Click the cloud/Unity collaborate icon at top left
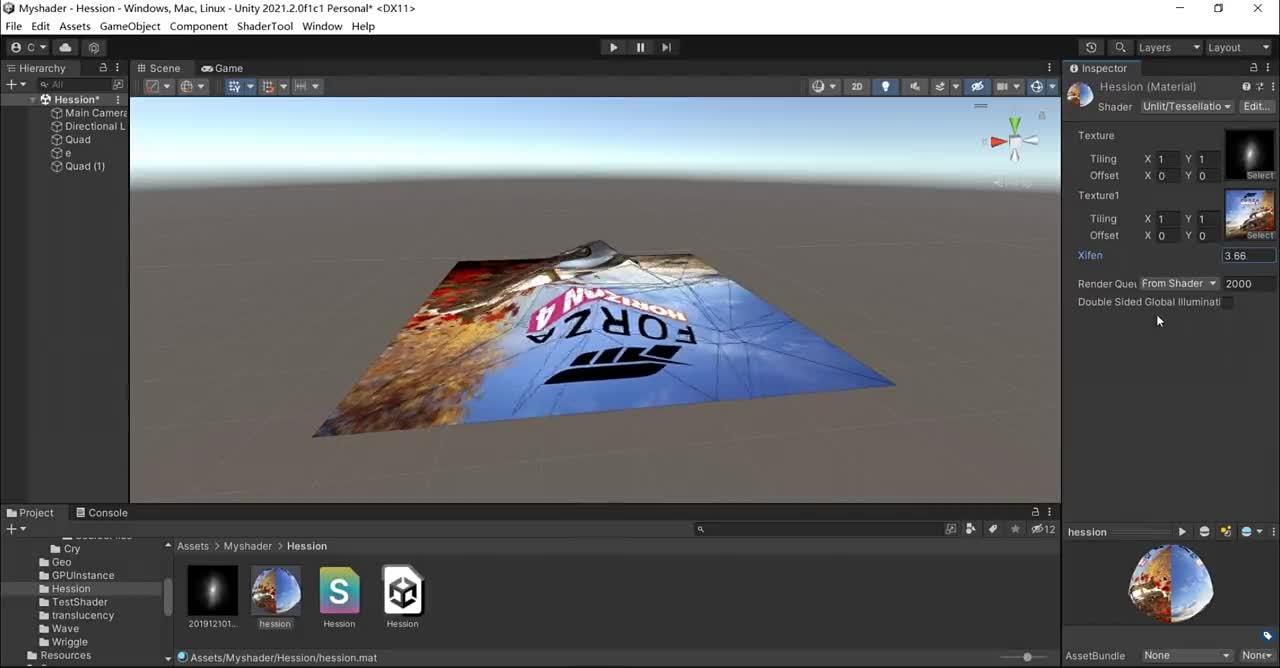 pyautogui.click(x=66, y=47)
